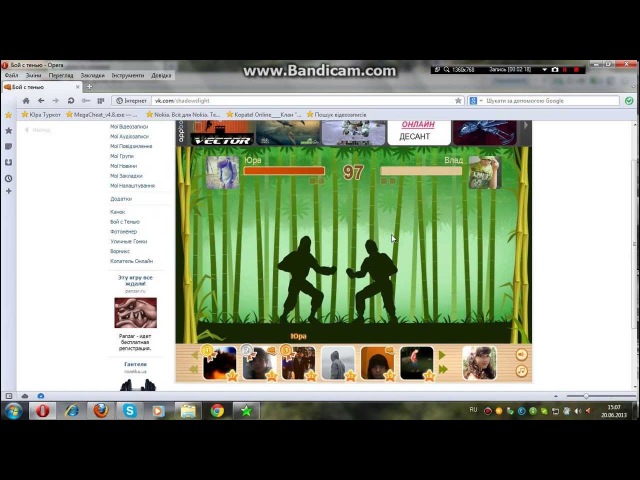This screenshot has height=480, width=640.
Task: Open the Nokia bookmark
Action: [x=183, y=115]
